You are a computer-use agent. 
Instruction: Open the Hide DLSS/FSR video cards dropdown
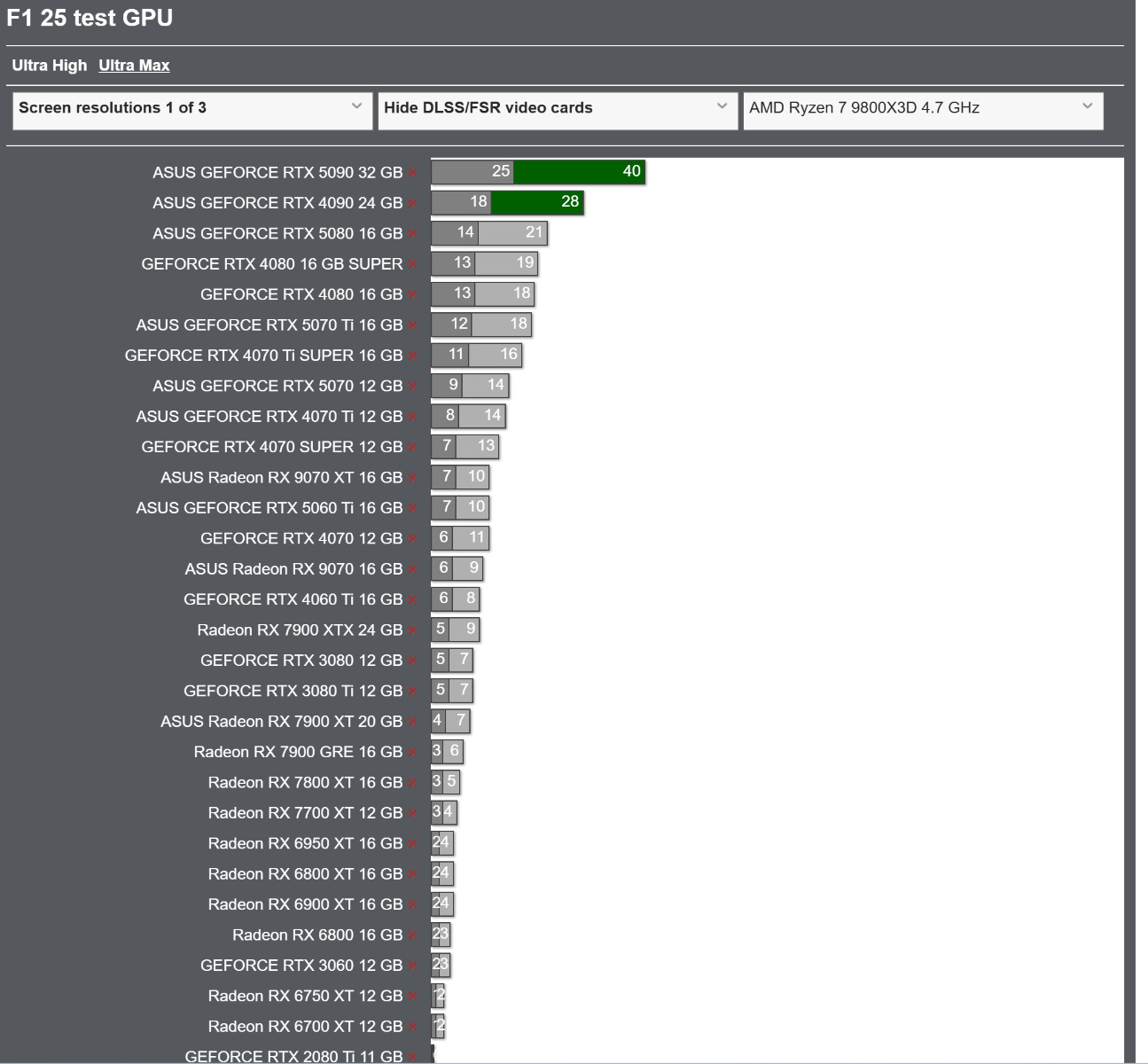pyautogui.click(x=558, y=111)
